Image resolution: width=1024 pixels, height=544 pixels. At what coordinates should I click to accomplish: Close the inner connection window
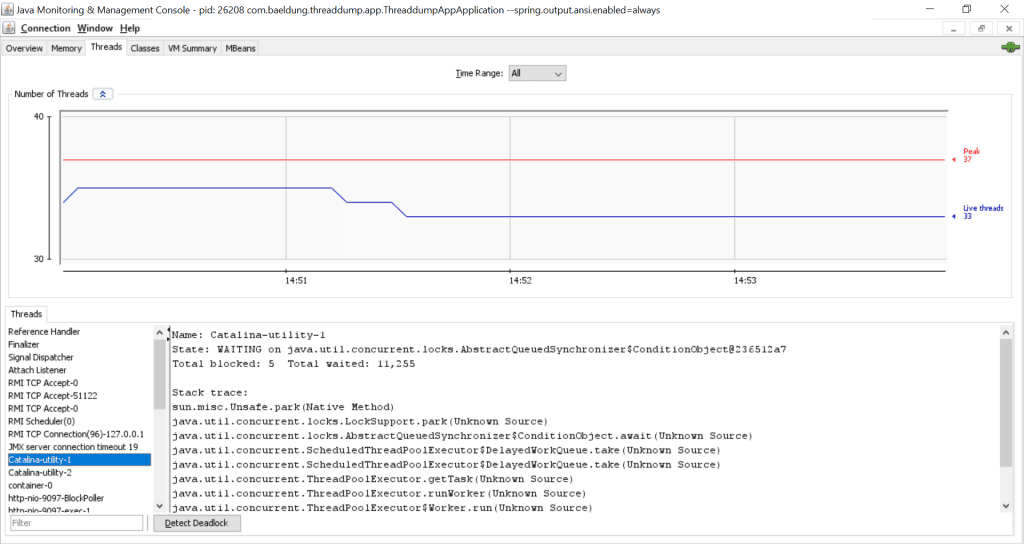(1007, 29)
